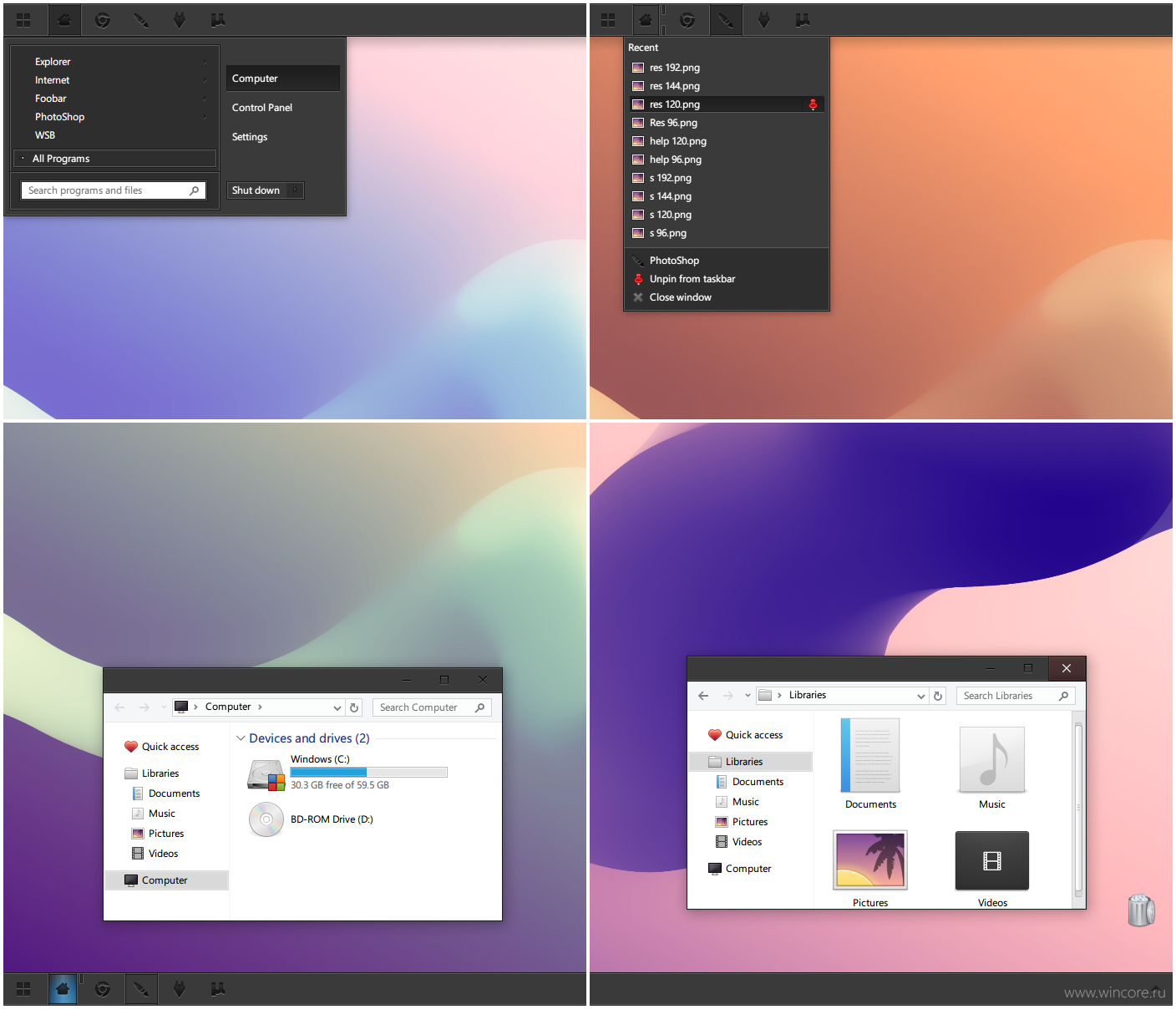Click the Shut down button
The width and height of the screenshot is (1176, 1009).
pos(256,190)
